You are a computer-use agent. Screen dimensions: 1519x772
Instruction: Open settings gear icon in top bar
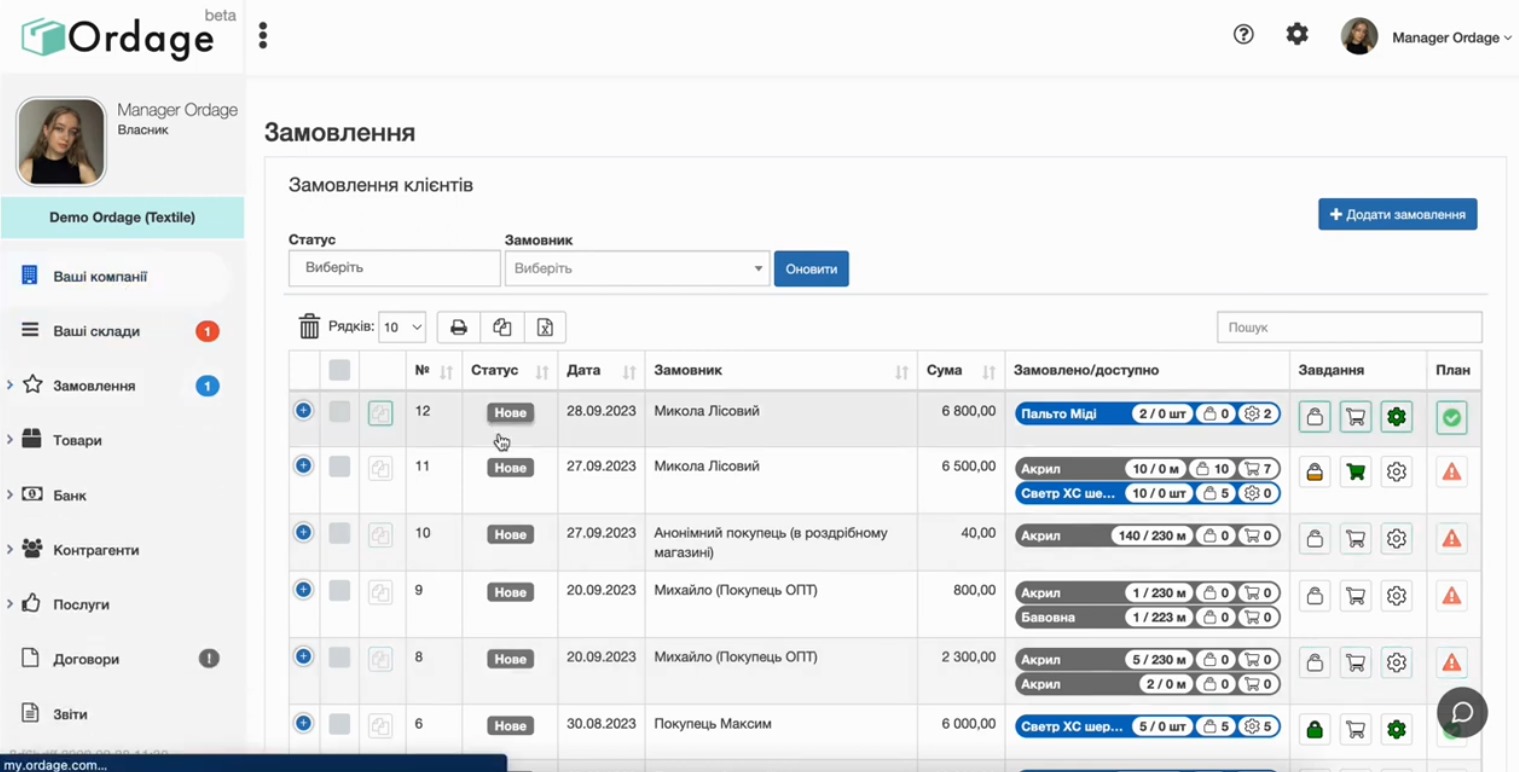tap(1297, 35)
